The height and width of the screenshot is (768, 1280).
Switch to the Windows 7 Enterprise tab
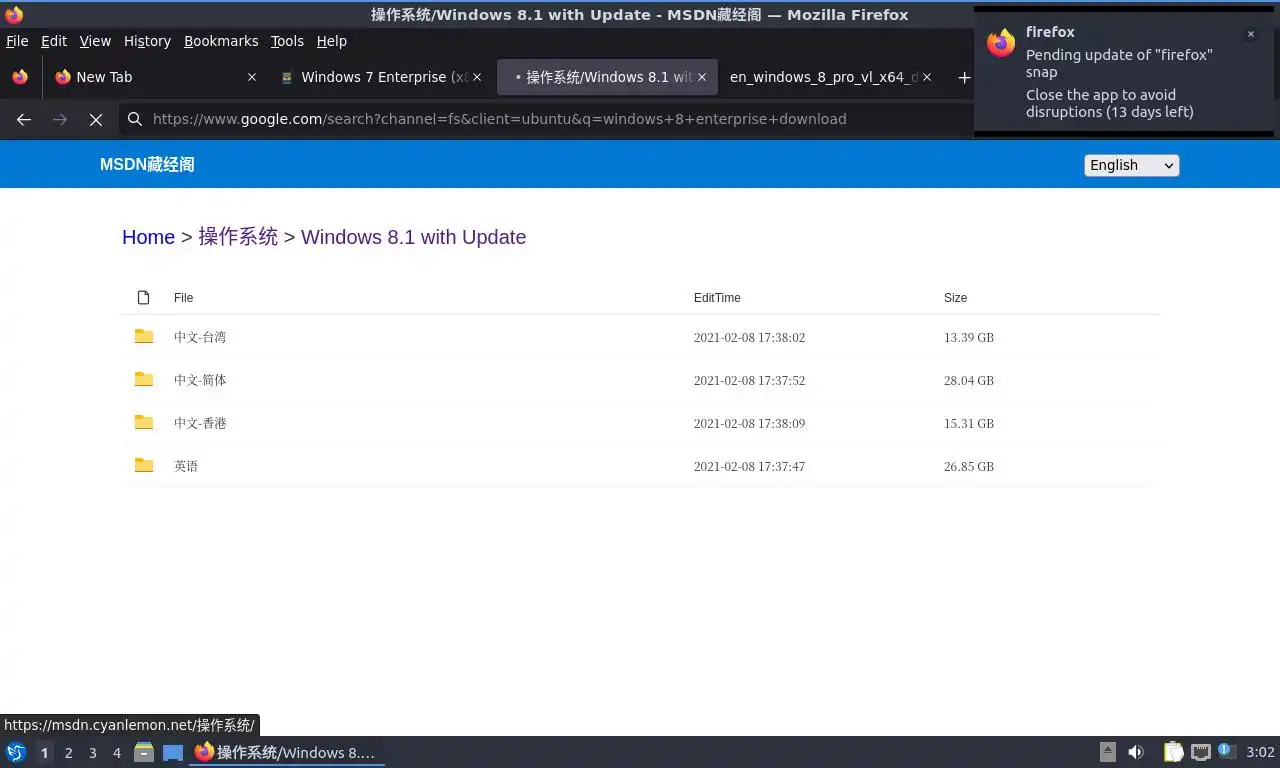pyautogui.click(x=380, y=77)
